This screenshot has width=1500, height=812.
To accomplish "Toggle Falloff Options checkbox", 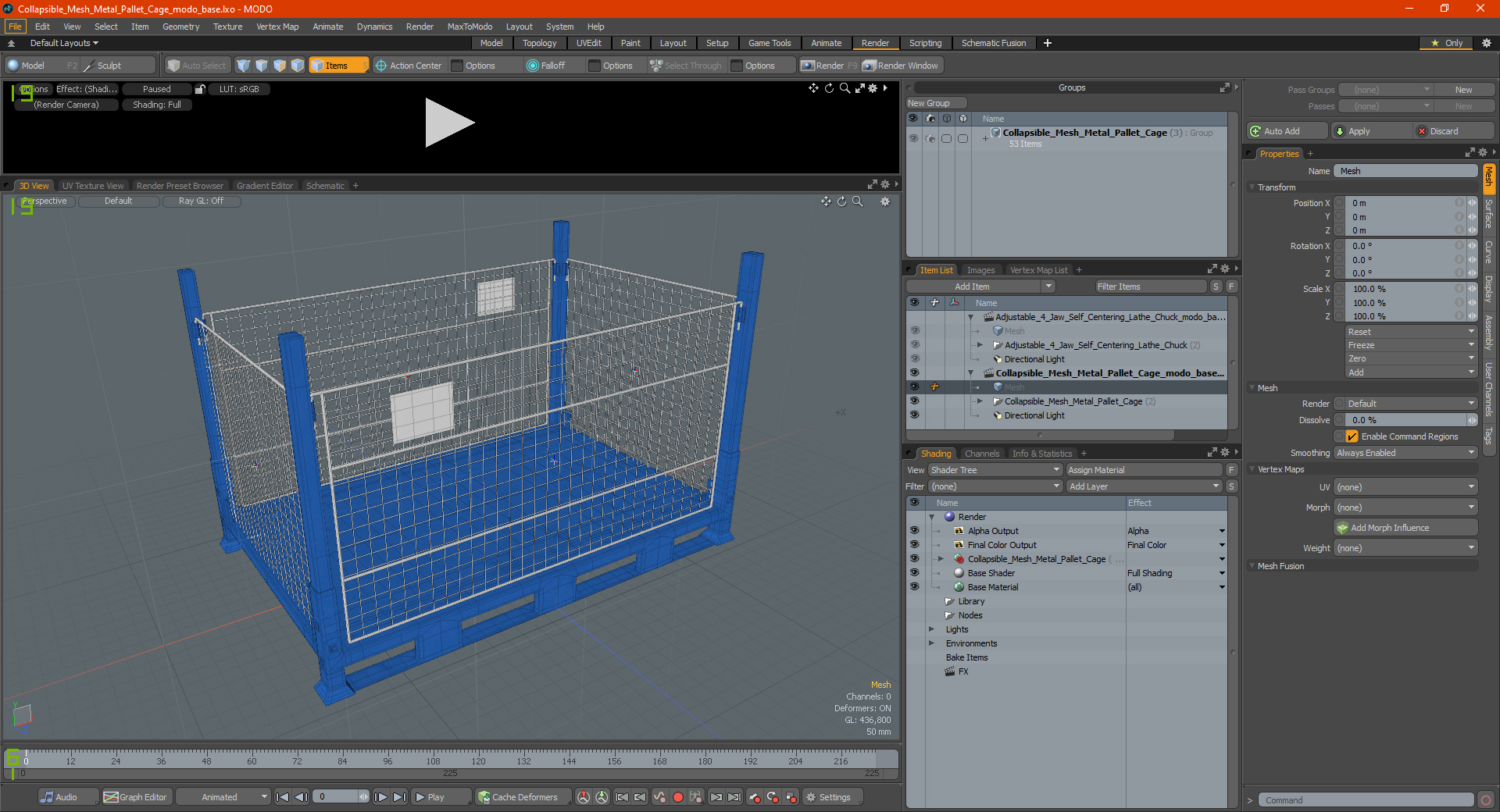I will (x=595, y=66).
